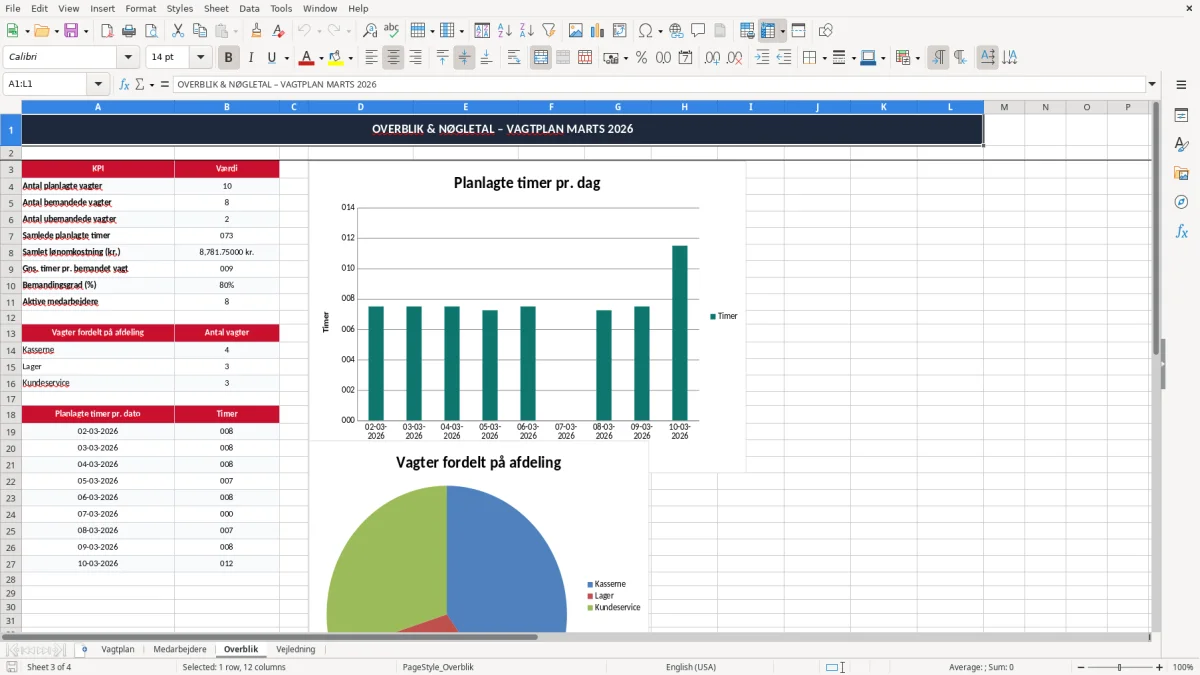Open the sidebar Navigator compass icon
This screenshot has height=675, width=1200.
point(1181,202)
